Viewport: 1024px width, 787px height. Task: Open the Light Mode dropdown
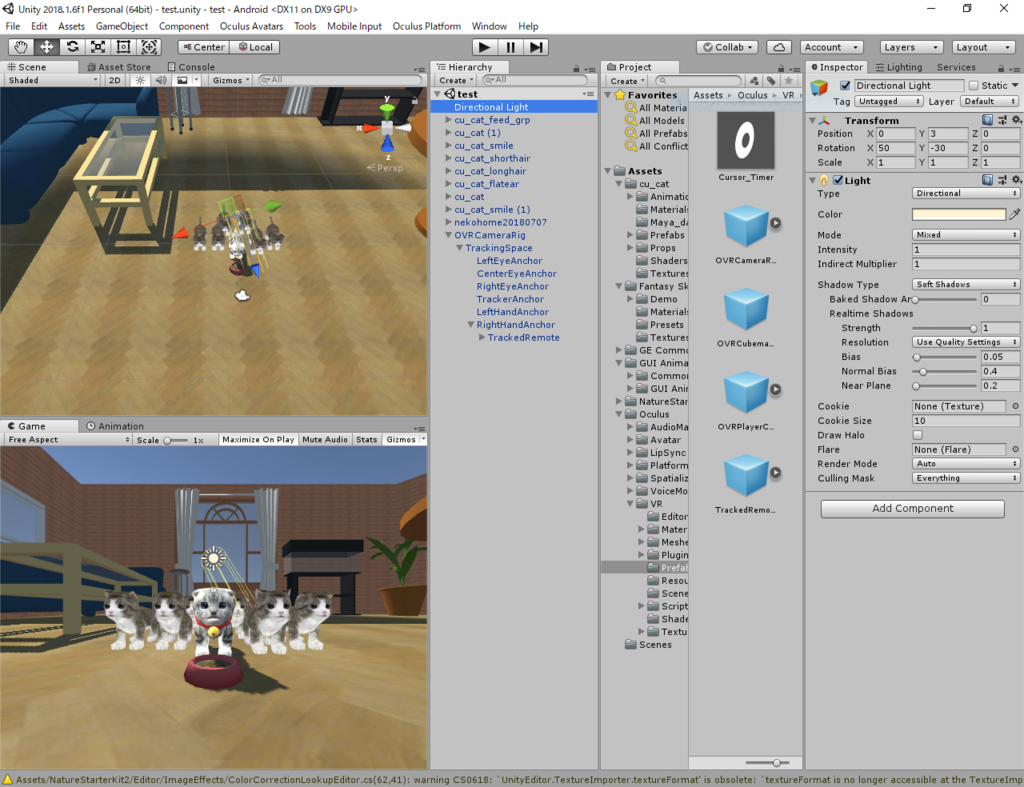point(966,234)
